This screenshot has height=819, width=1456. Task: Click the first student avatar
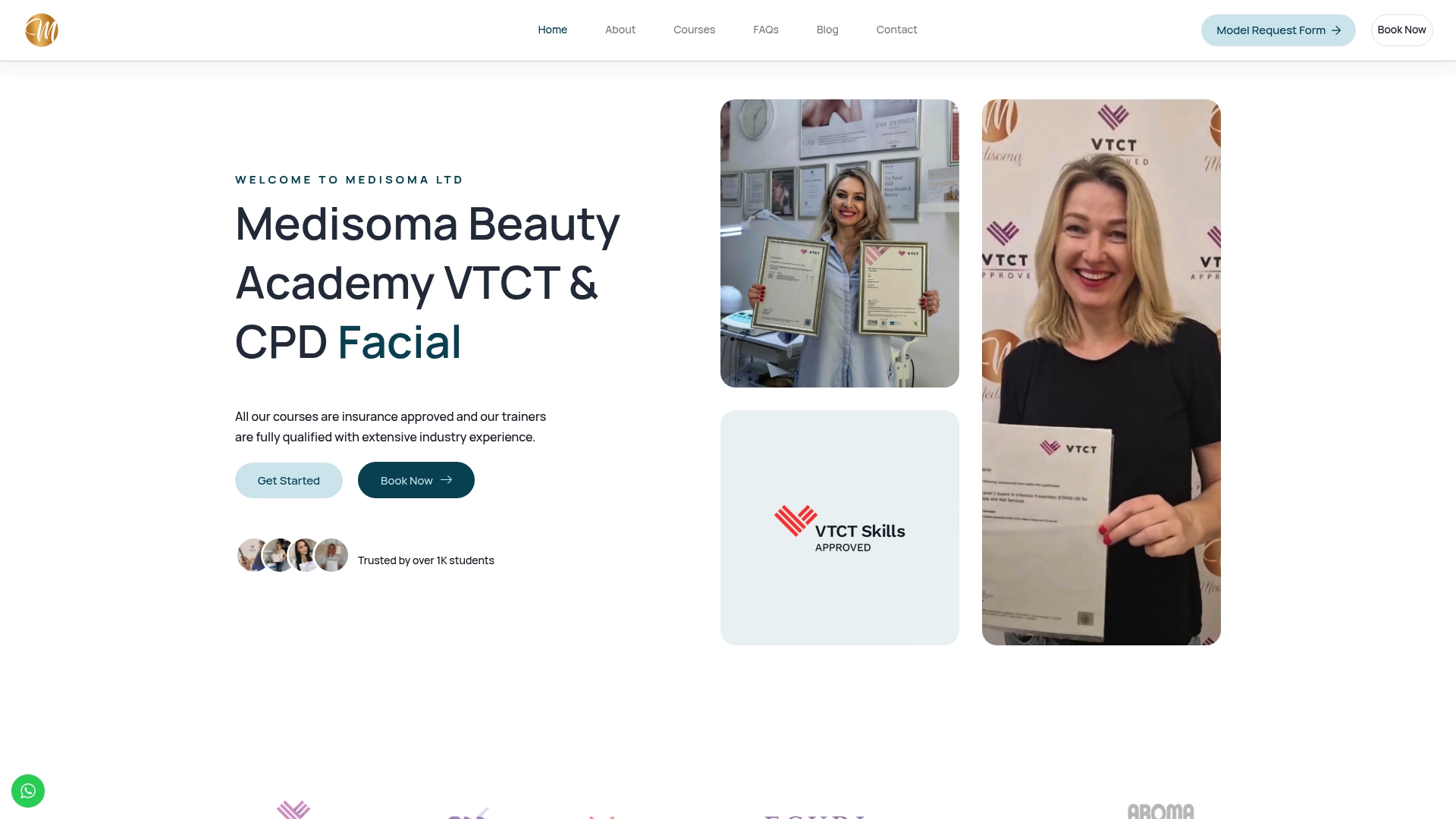(251, 555)
